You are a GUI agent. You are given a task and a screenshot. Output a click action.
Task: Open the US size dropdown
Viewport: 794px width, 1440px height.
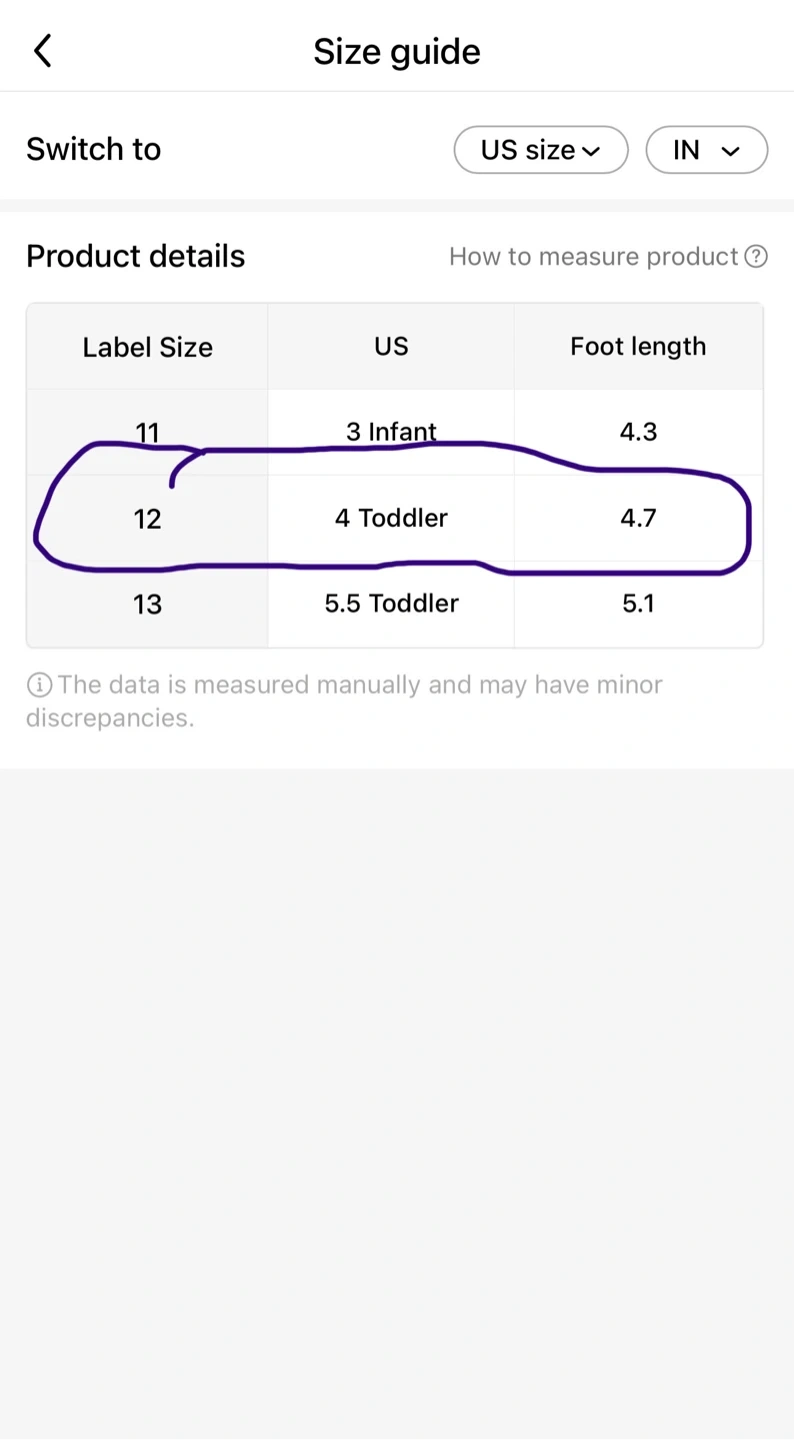tap(540, 150)
